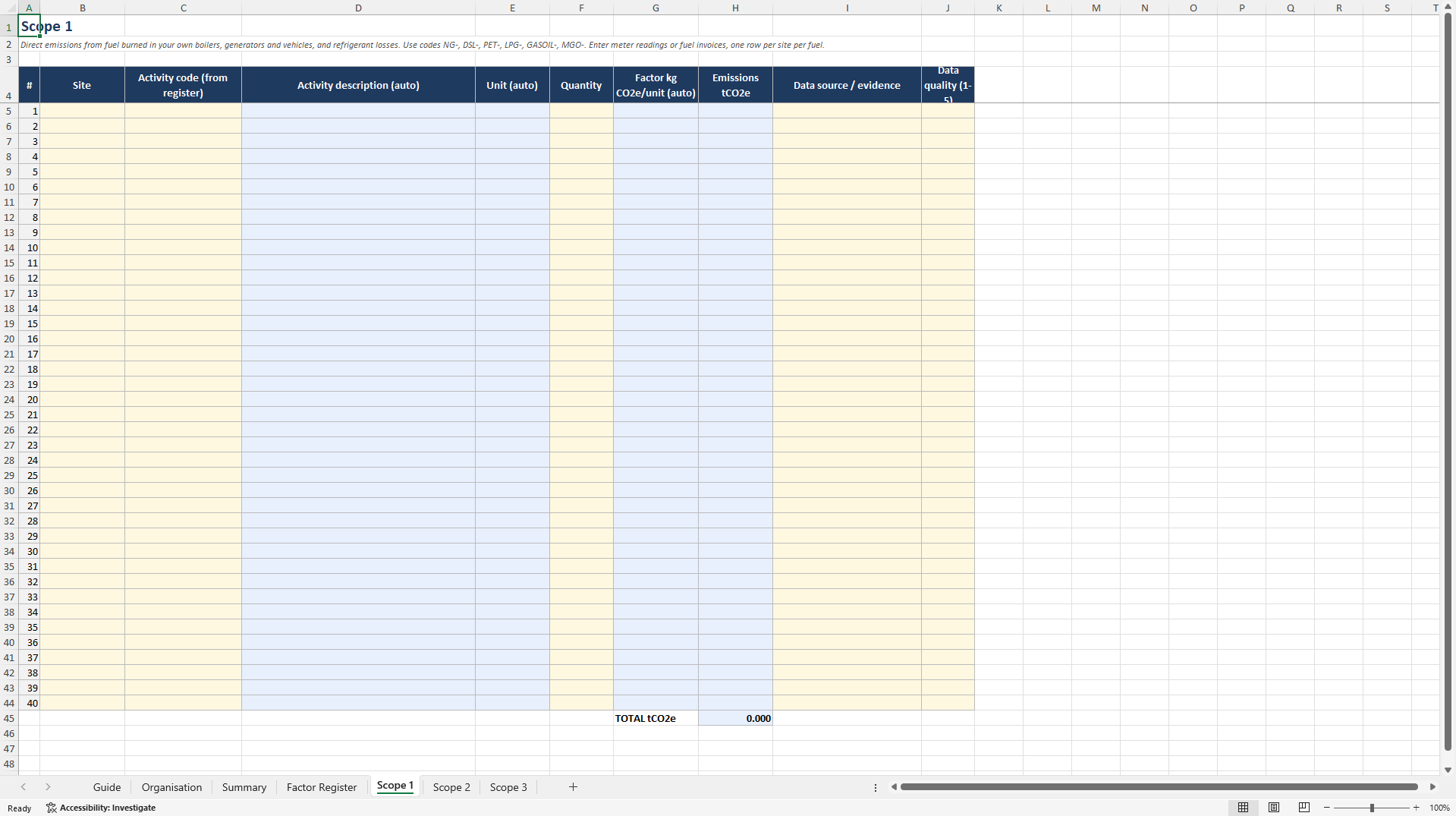Click entry number 25 cell
The width and height of the screenshot is (1456, 816).
(x=29, y=475)
